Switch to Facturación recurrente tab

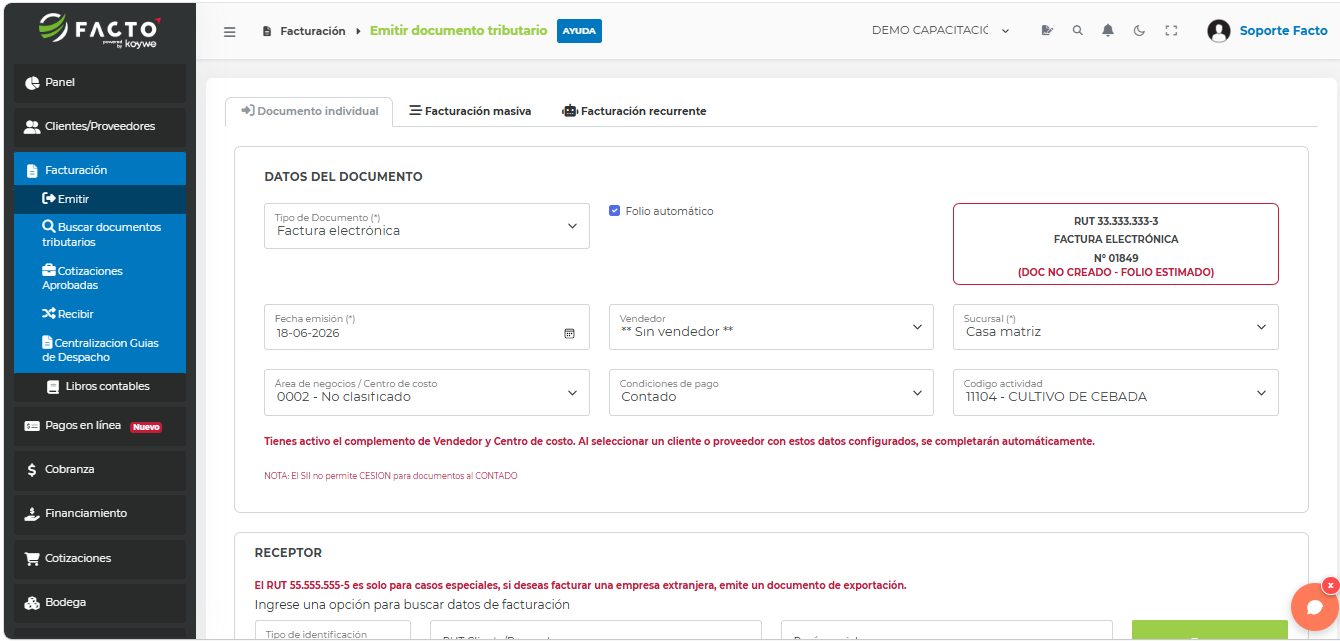tap(634, 111)
